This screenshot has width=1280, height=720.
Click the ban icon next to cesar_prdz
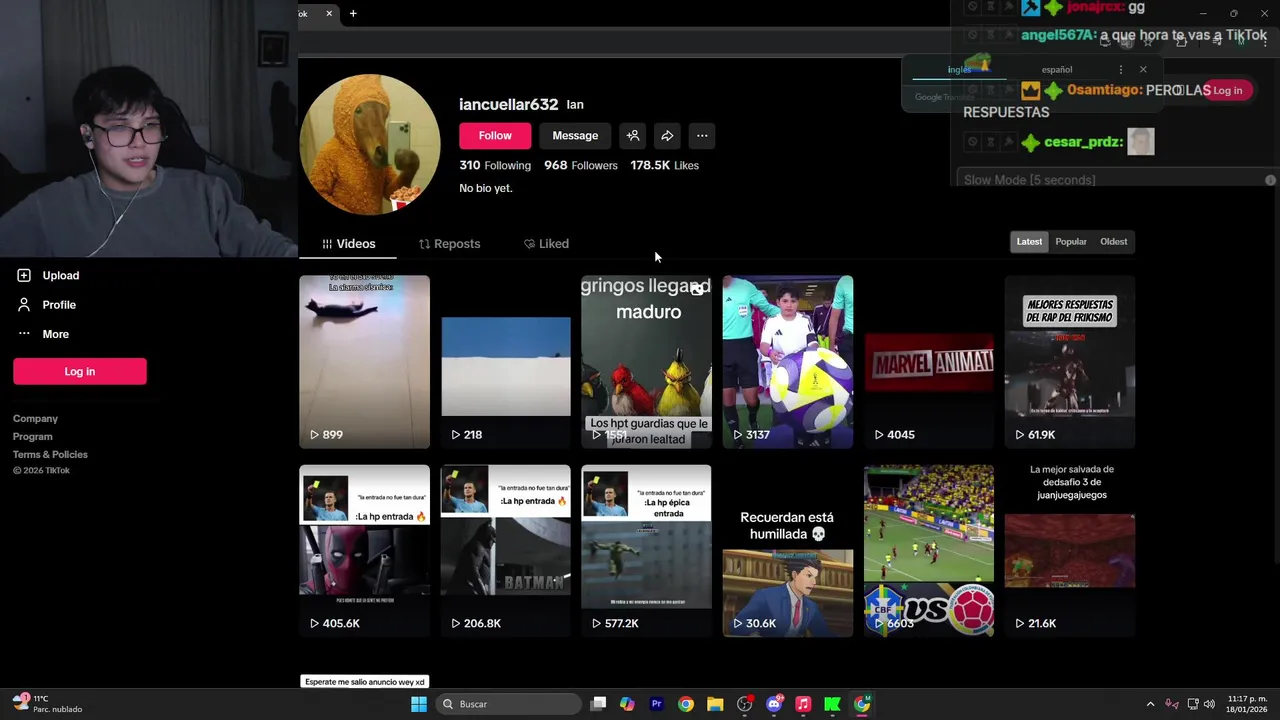[972, 142]
